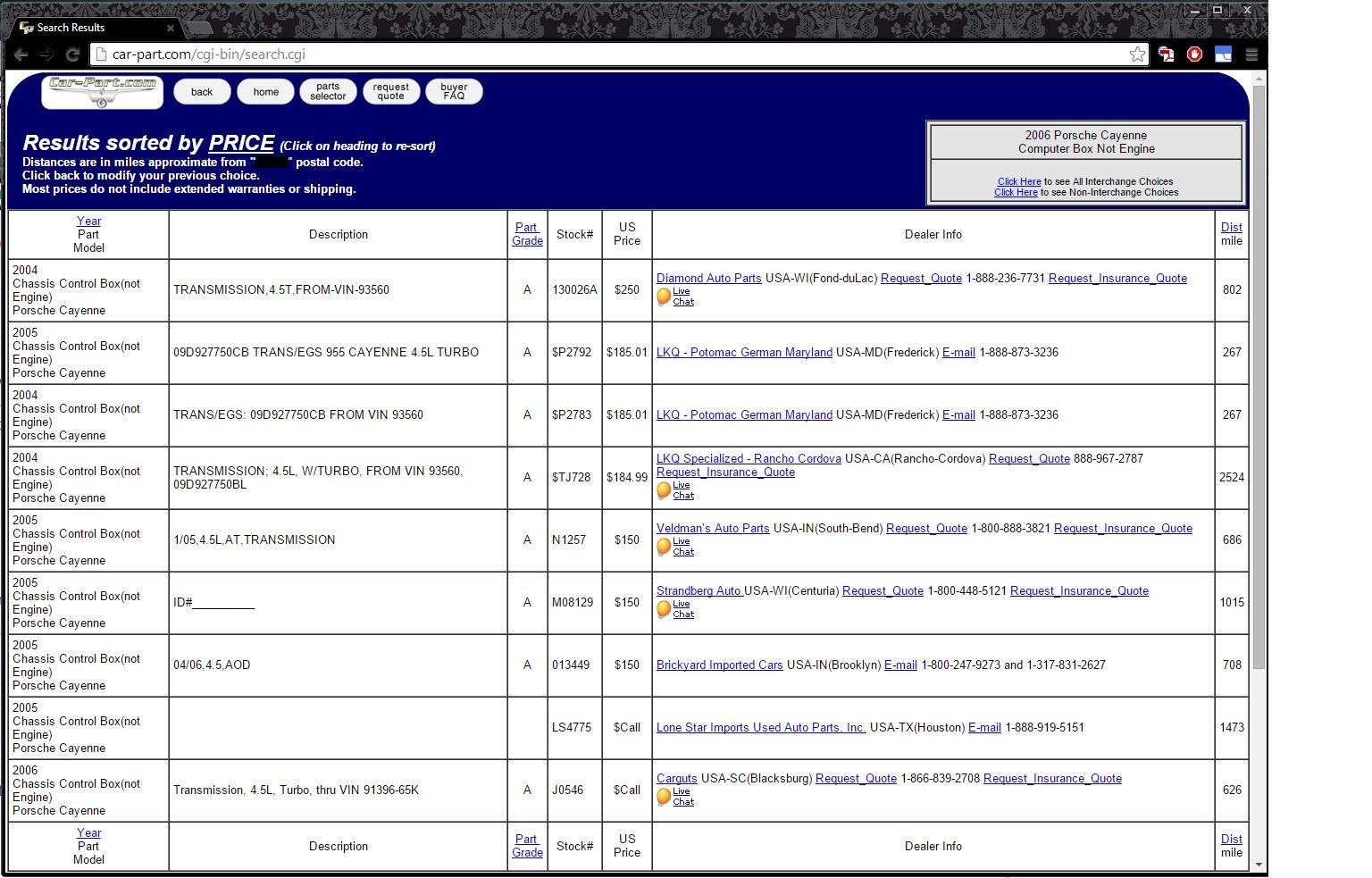Click the request quote navigation button
This screenshot has height=878, width=1372.
tap(391, 92)
